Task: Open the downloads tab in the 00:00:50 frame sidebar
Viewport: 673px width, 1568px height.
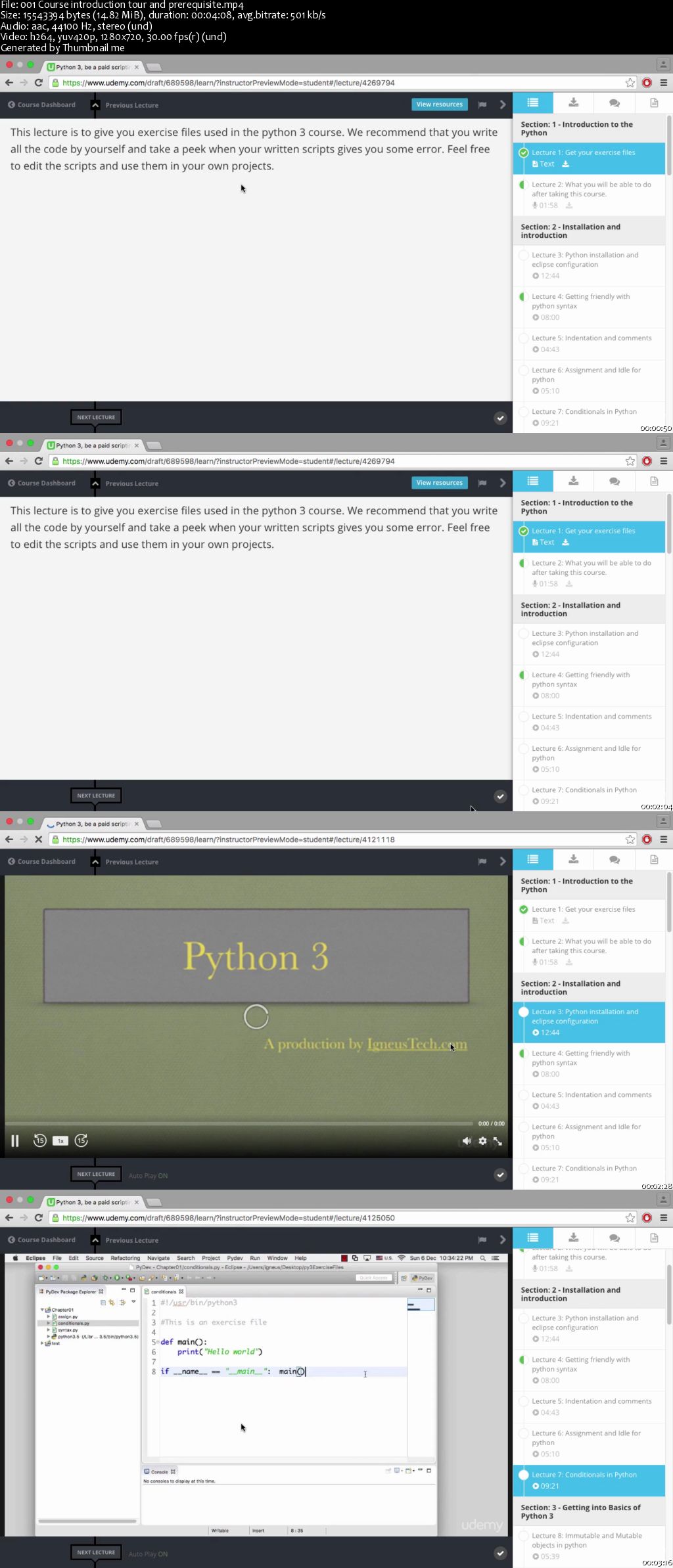Action: pyautogui.click(x=574, y=102)
